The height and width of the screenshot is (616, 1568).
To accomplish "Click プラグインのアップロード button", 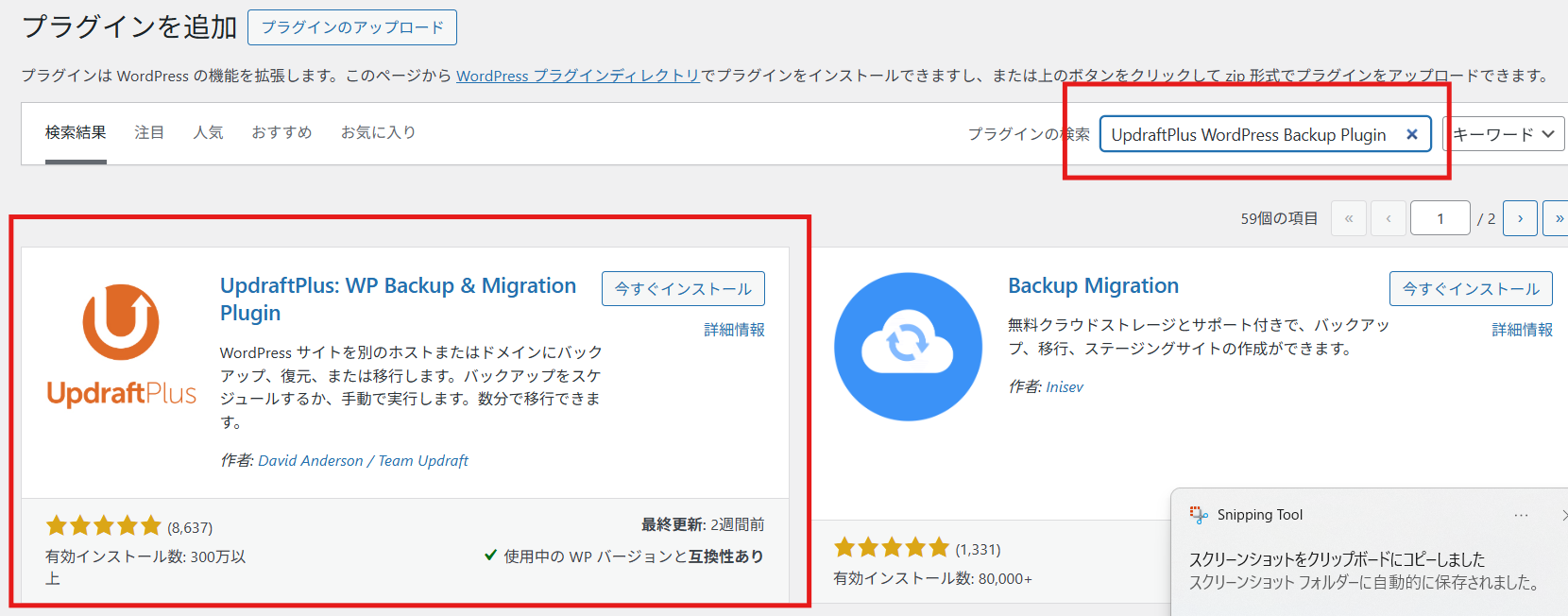I will click(352, 27).
